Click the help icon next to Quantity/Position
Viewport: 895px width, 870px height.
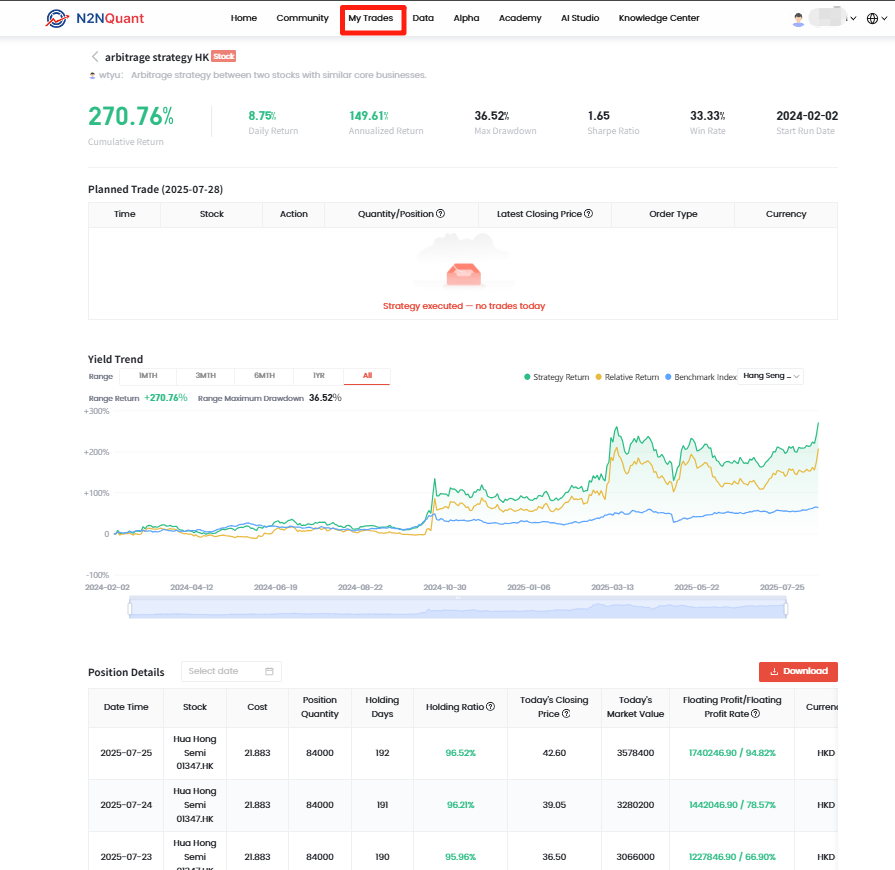[x=440, y=214]
